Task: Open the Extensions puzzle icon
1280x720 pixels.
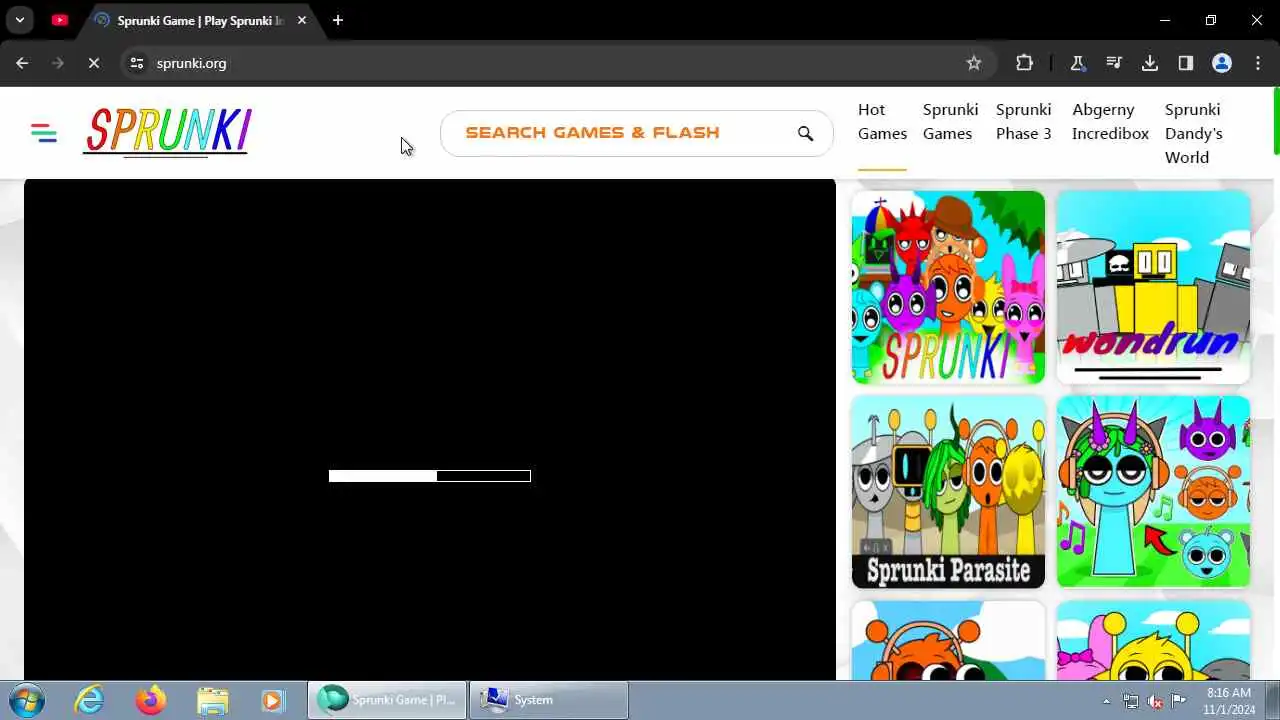Action: pyautogui.click(x=1024, y=63)
